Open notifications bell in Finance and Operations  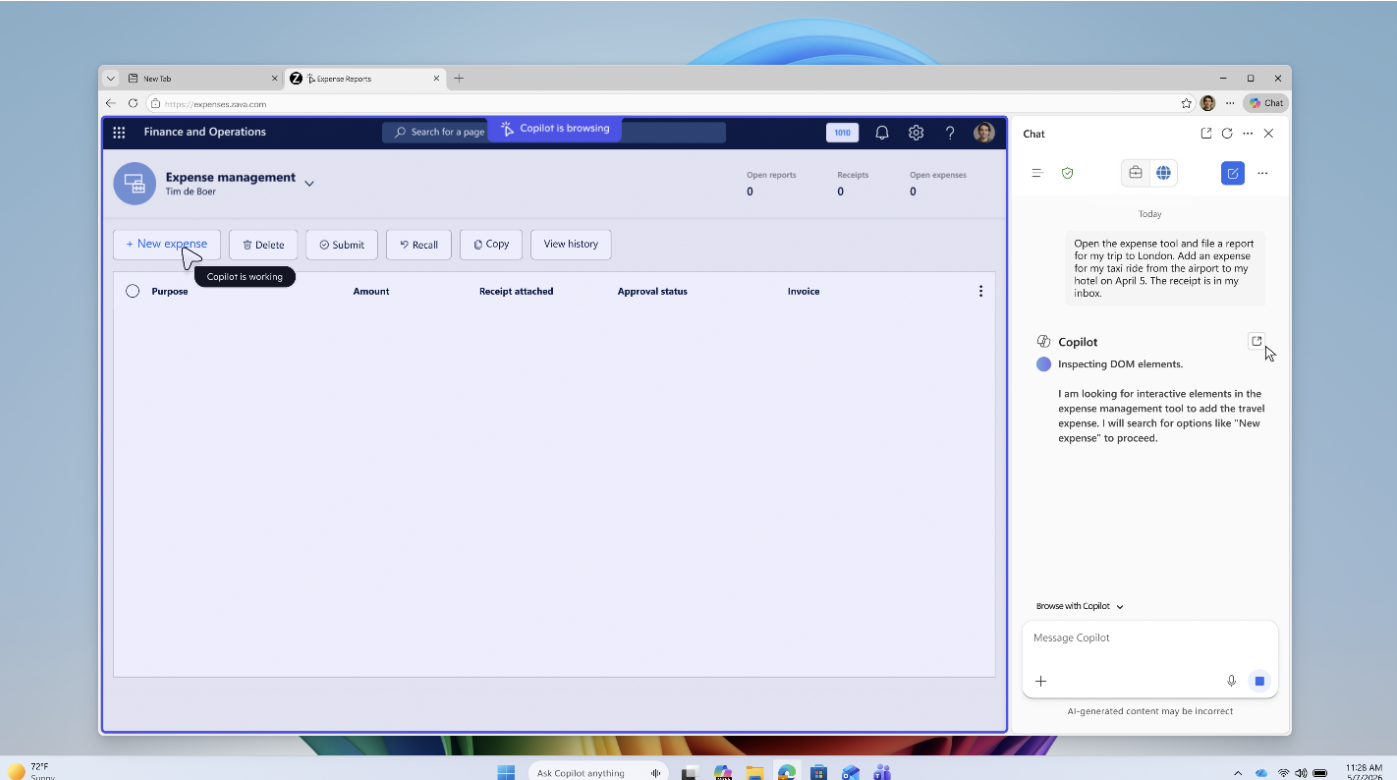point(882,132)
